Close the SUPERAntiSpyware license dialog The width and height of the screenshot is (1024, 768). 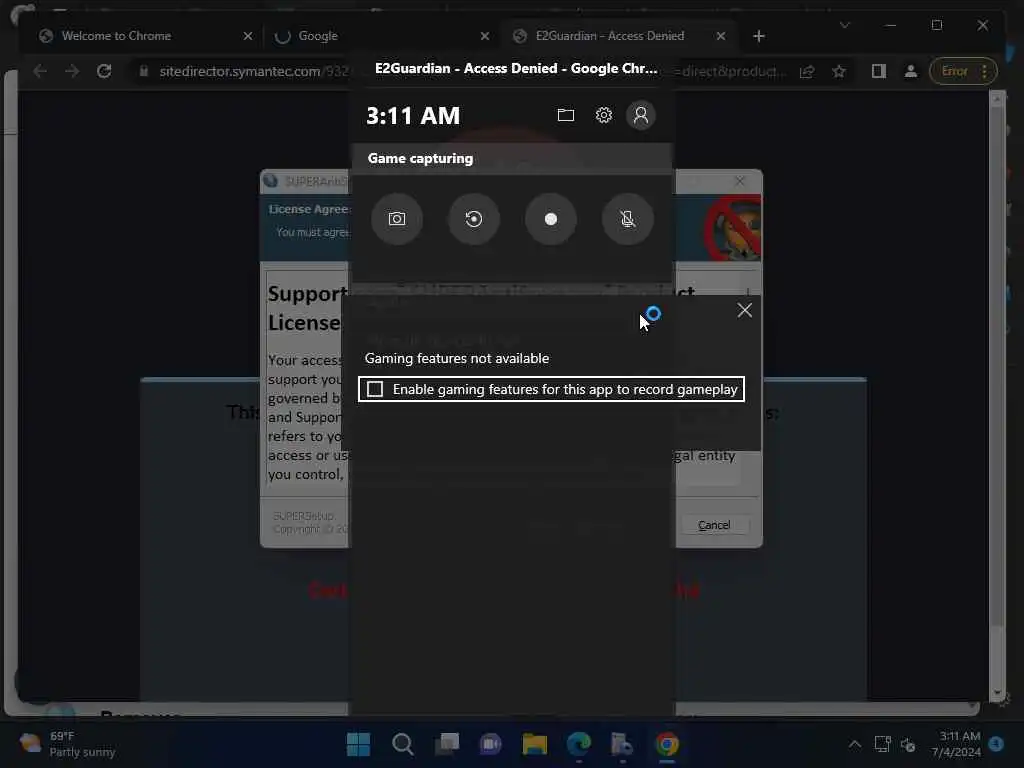(739, 181)
